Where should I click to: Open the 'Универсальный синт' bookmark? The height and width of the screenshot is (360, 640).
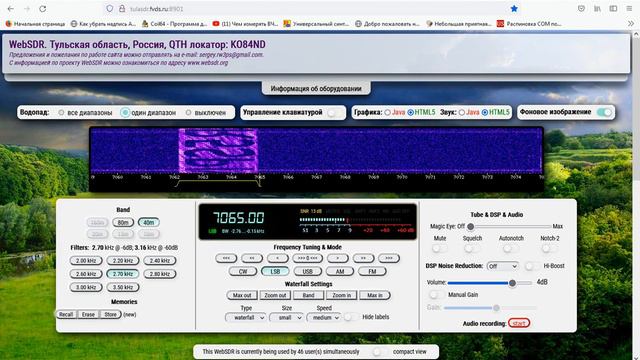(x=316, y=24)
